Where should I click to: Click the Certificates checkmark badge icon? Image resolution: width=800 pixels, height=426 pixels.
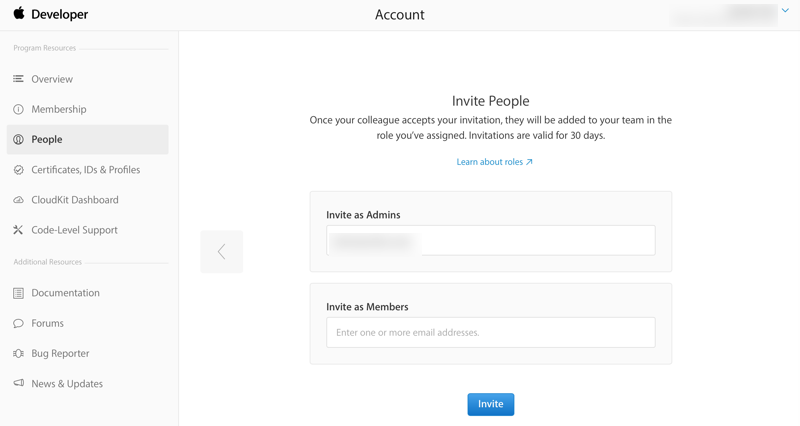click(18, 170)
